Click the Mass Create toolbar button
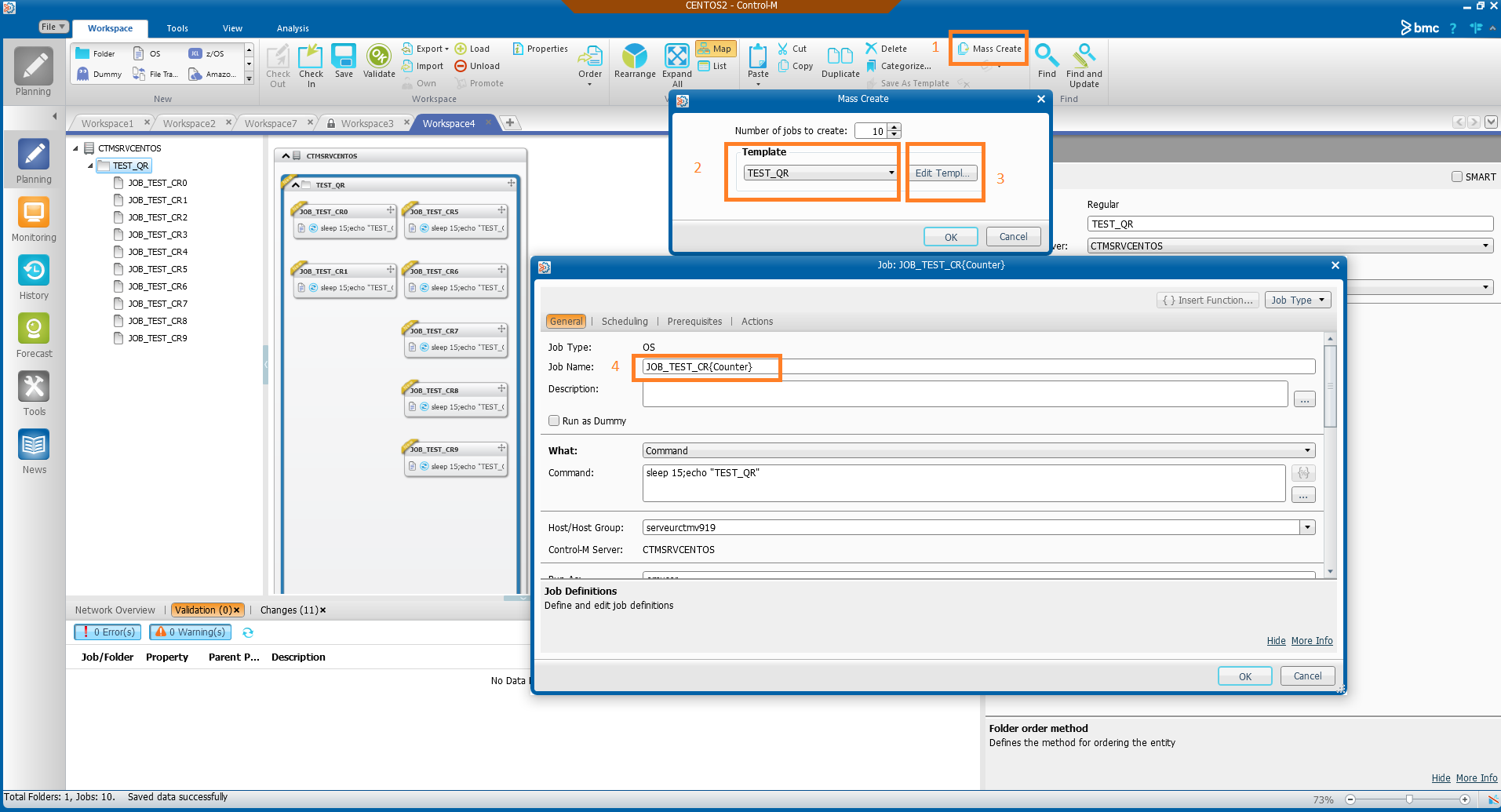Screen dimensions: 1501x812 click(x=989, y=49)
